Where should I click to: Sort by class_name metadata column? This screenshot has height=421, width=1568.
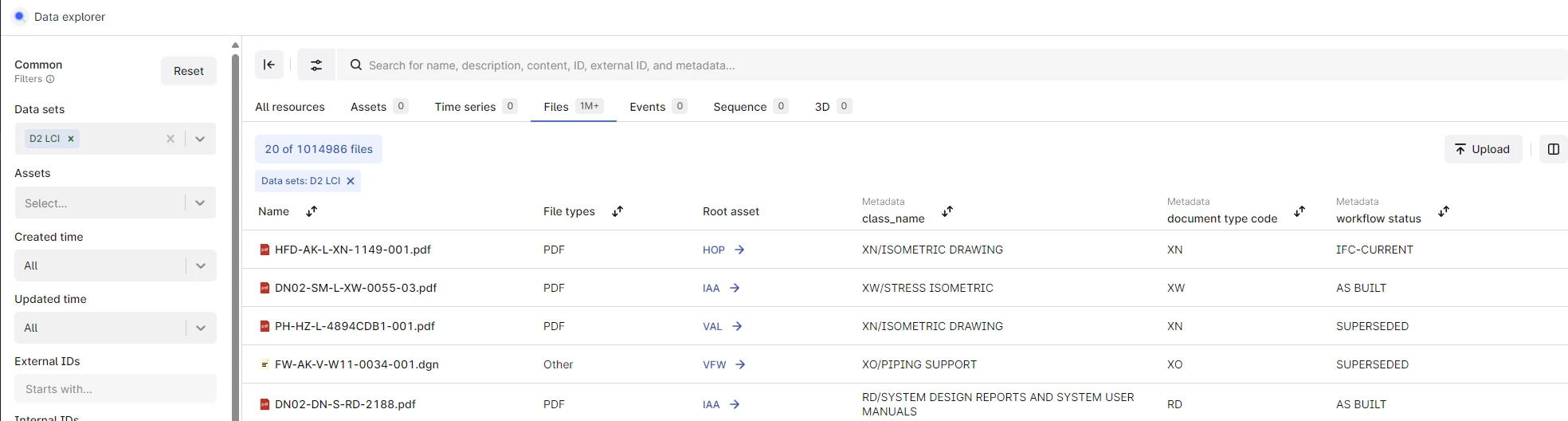pos(947,211)
